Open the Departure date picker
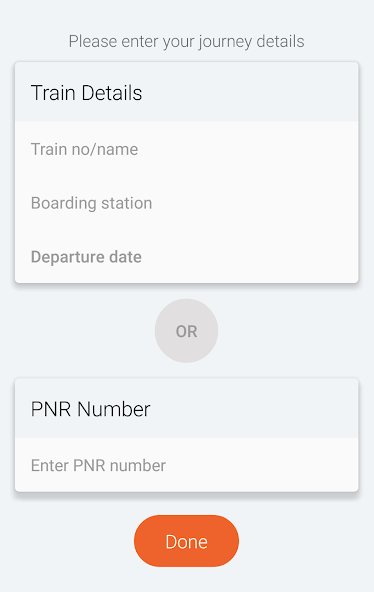 pos(186,257)
